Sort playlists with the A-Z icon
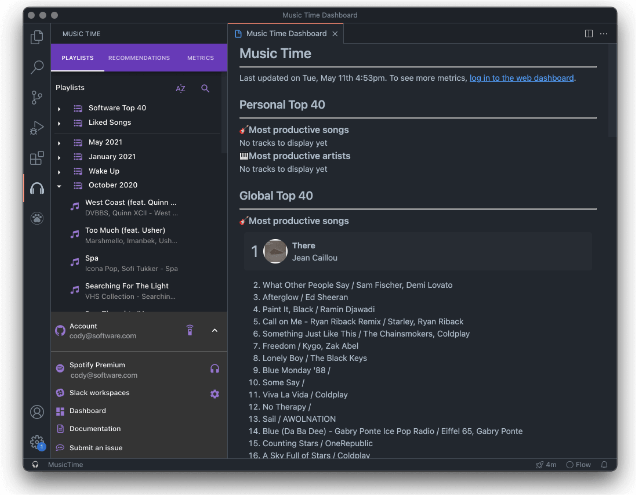636x495 pixels. [x=180, y=88]
